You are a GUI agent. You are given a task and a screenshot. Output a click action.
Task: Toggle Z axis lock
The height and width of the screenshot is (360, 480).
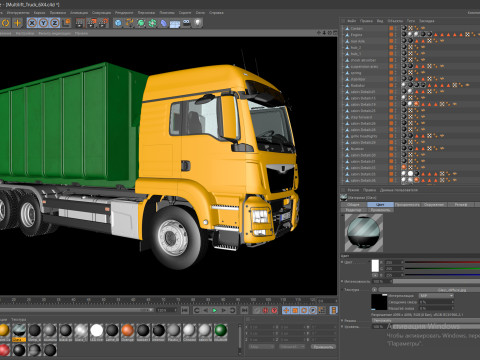(55, 23)
